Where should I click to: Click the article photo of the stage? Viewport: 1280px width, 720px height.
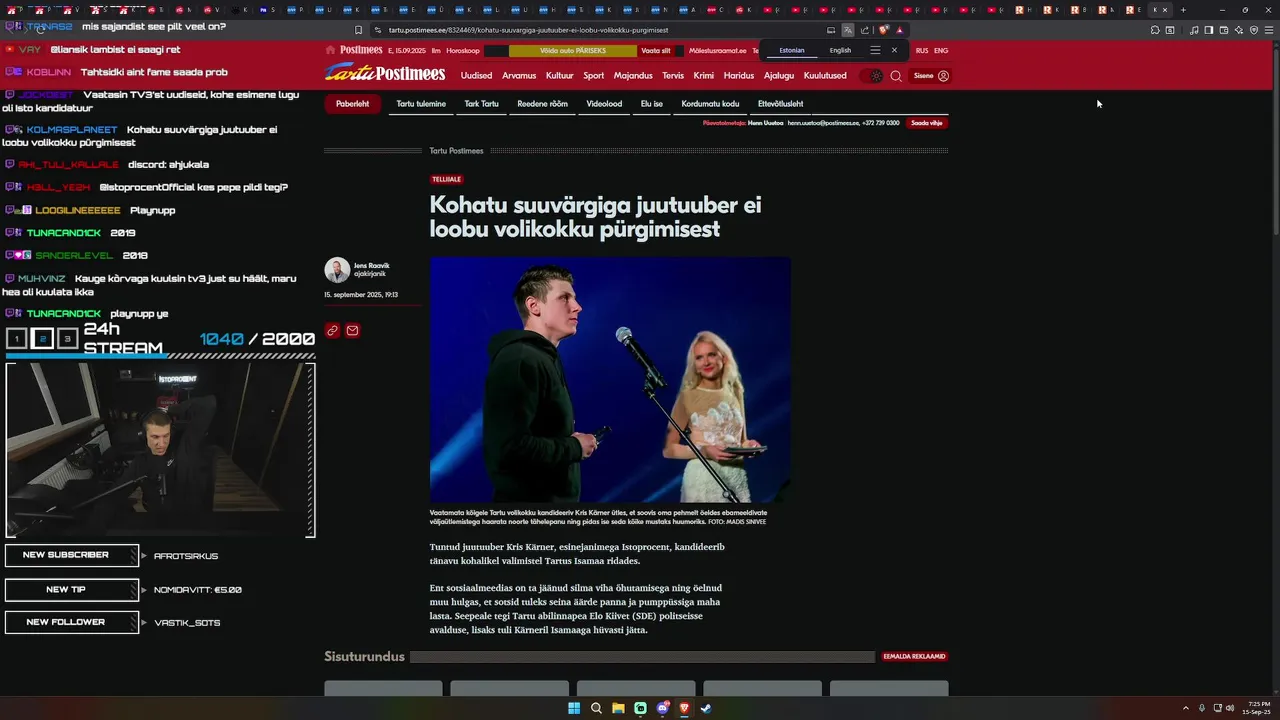pyautogui.click(x=610, y=380)
